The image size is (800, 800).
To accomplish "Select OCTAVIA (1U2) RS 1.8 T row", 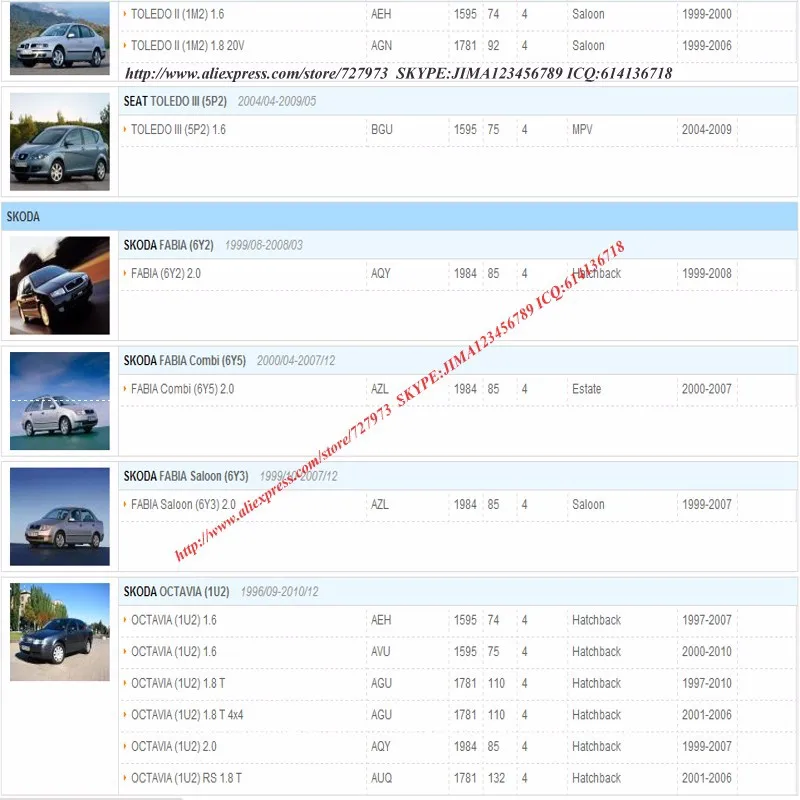I will point(458,778).
